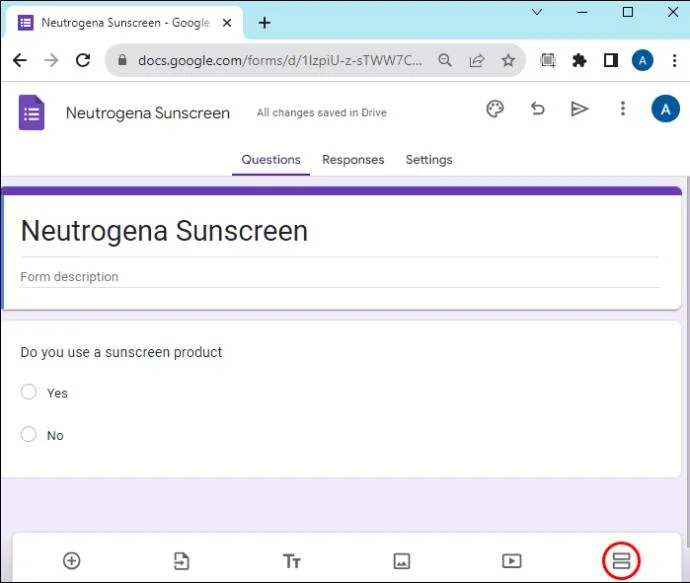Select the Neutrogena Sunscreen browser tab
Viewport: 690px width, 583px height.
click(x=125, y=22)
